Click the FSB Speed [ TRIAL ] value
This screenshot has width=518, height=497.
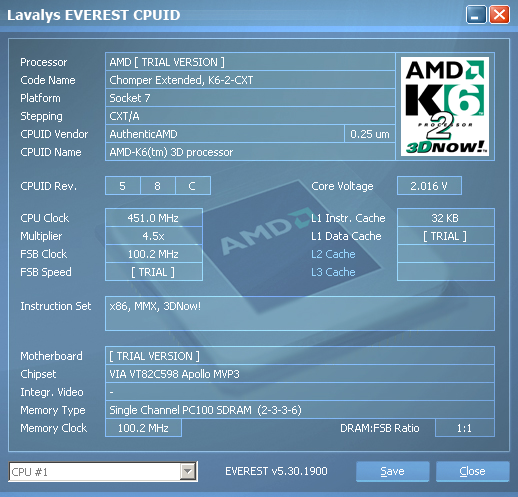tap(154, 272)
